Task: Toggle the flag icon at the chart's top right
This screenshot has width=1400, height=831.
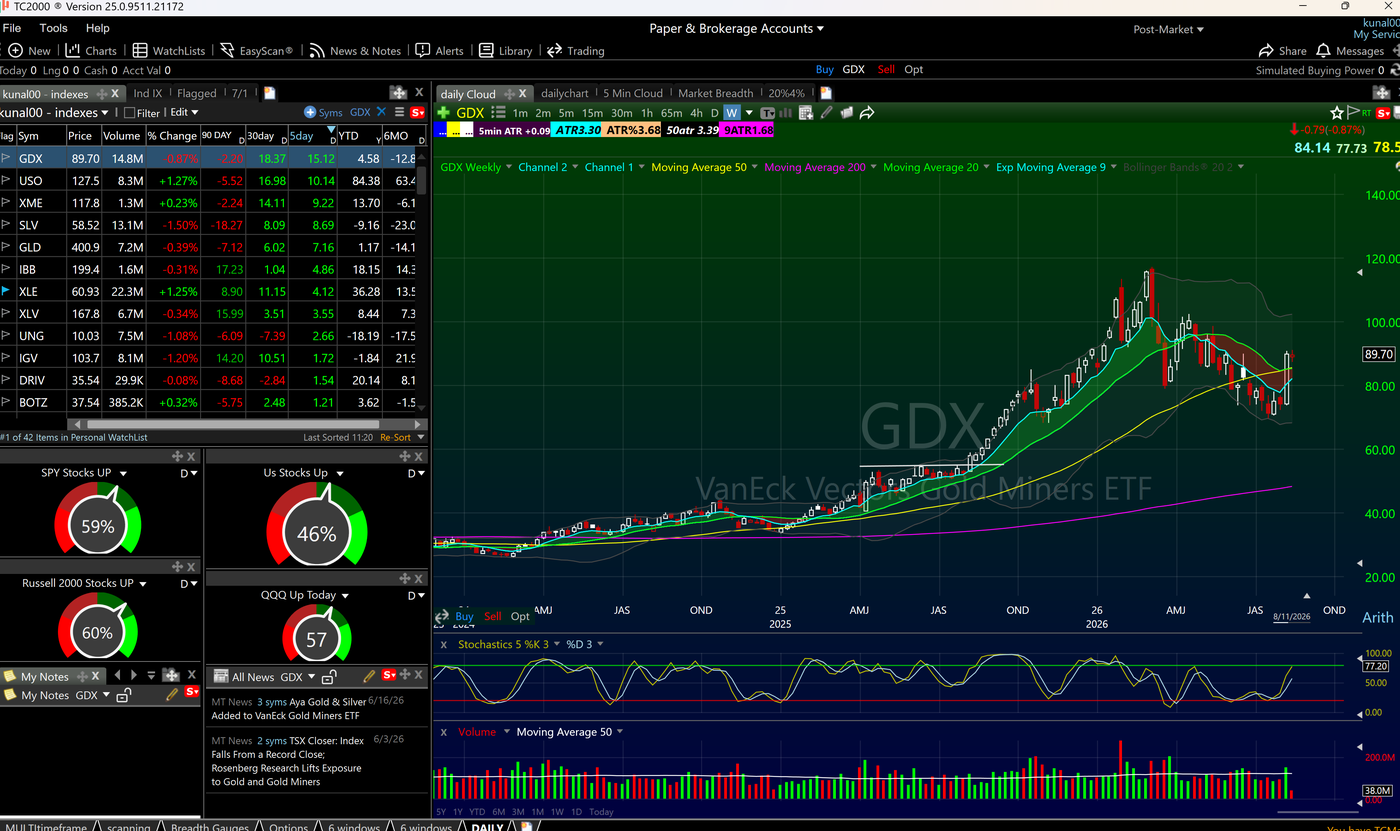Action: [1353, 112]
